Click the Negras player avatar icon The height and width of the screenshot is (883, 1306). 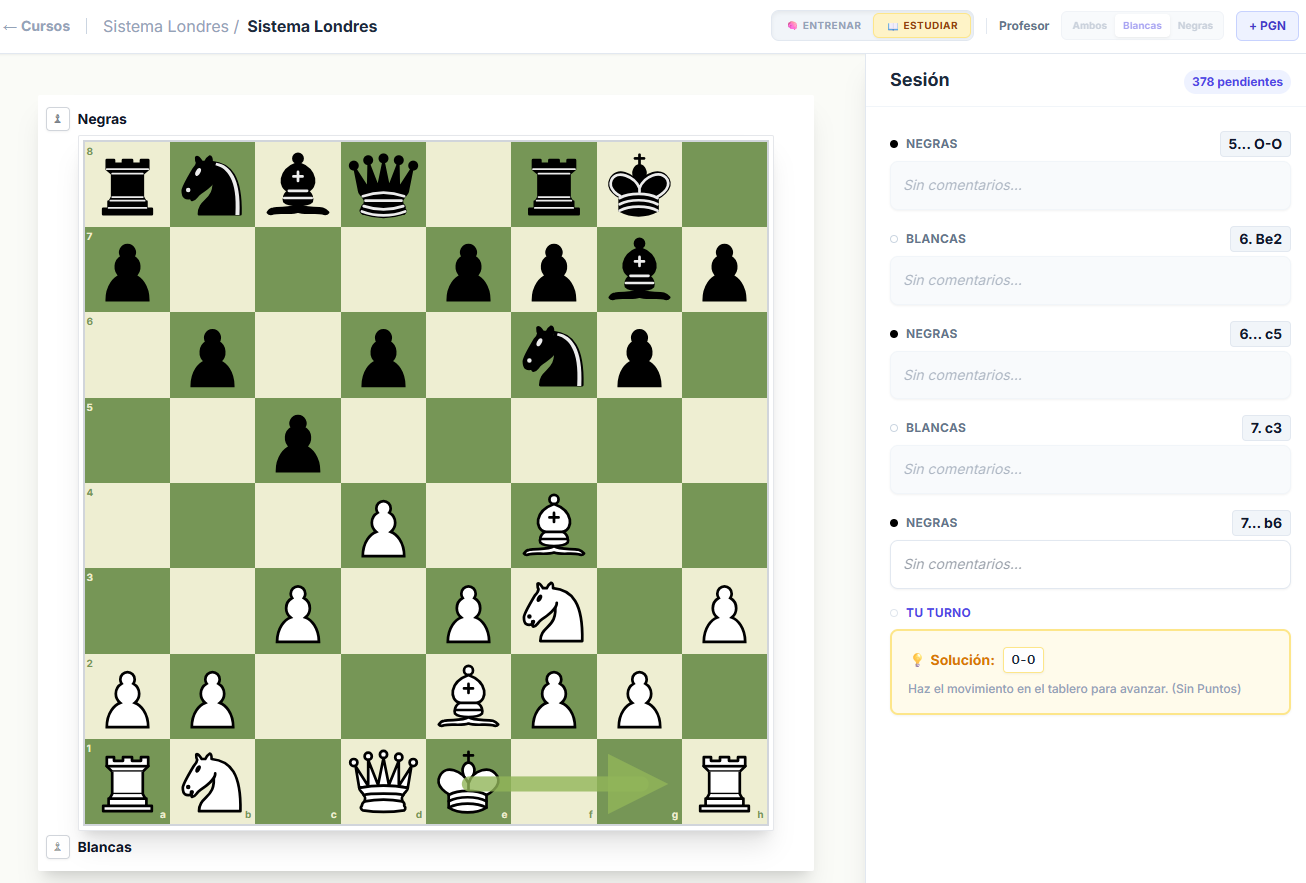58,119
